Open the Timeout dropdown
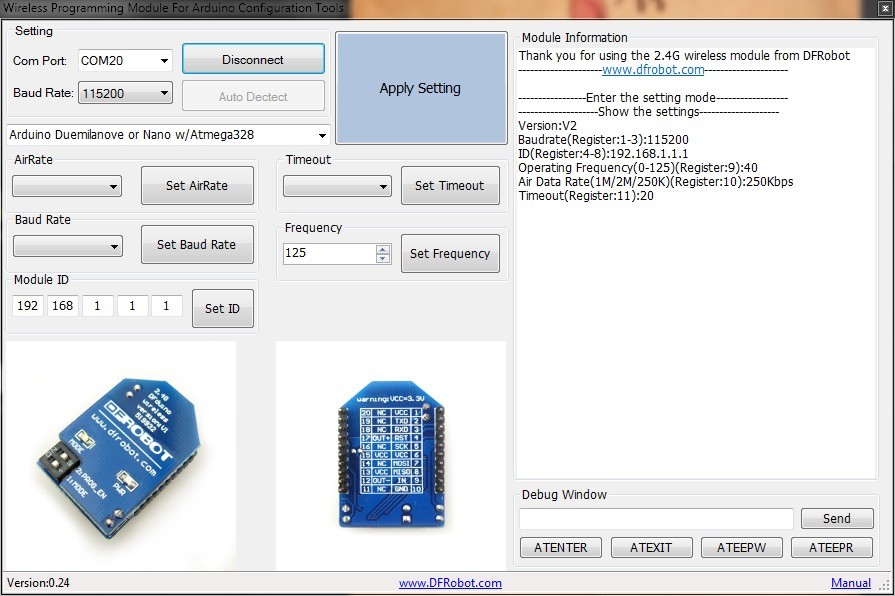This screenshot has width=895, height=596. click(x=337, y=186)
